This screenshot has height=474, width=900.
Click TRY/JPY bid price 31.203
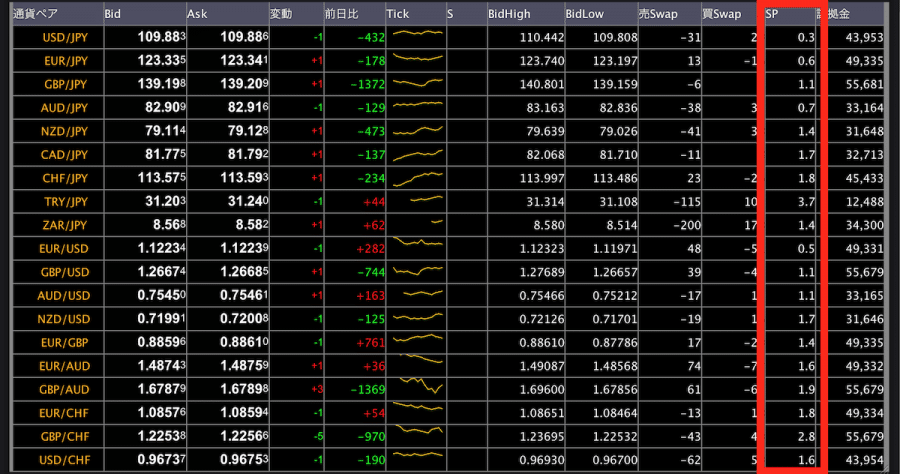pyautogui.click(x=165, y=201)
